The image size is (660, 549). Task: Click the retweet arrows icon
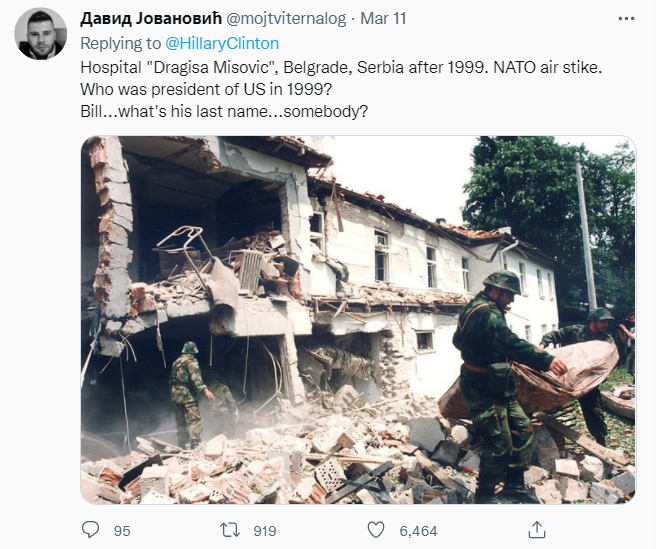pyautogui.click(x=231, y=531)
